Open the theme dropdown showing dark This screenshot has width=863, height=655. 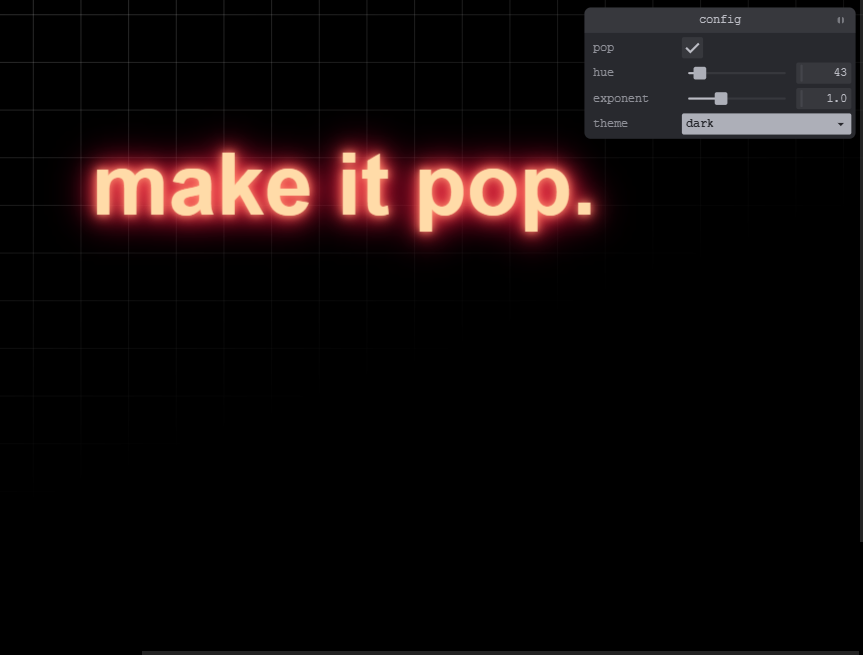(760, 124)
